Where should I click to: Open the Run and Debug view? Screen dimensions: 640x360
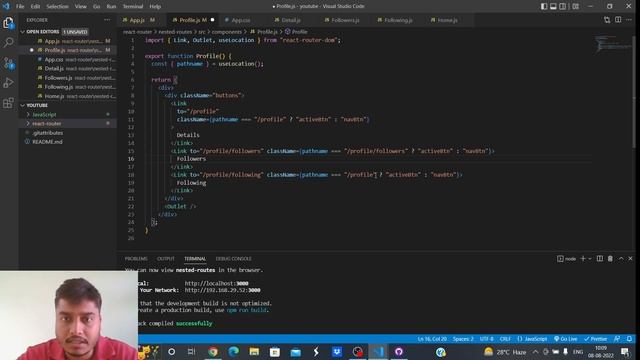pyautogui.click(x=8, y=82)
